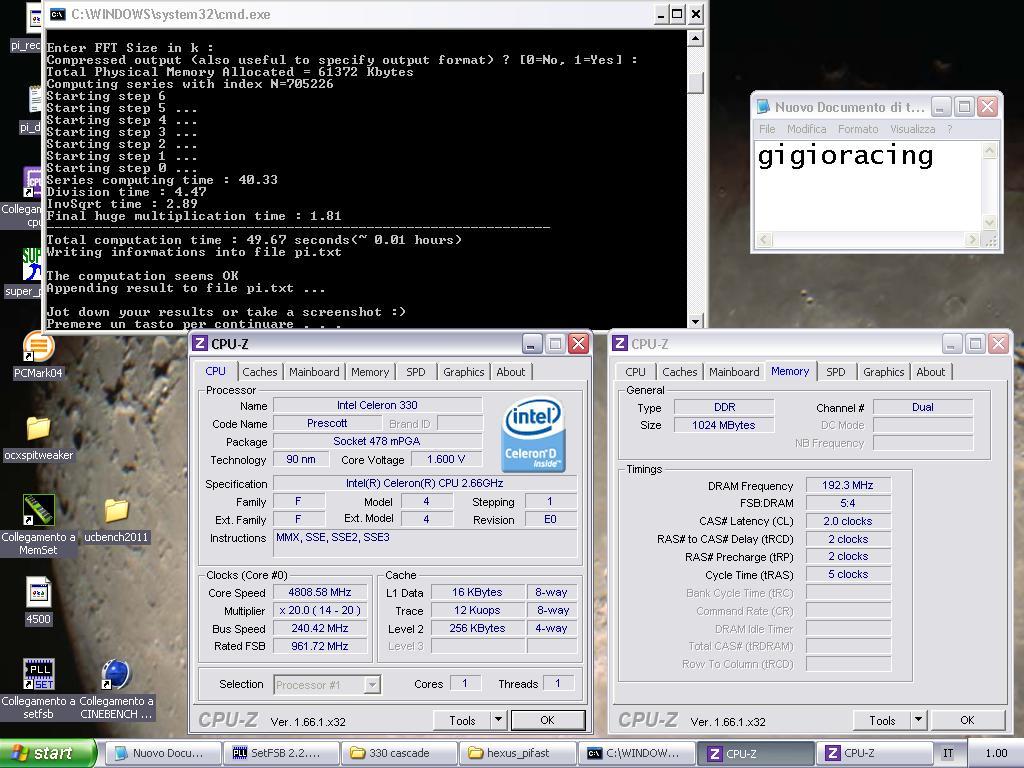The image size is (1024, 768).
Task: Click the CPU-Z title bar icon of left window
Action: coord(200,344)
